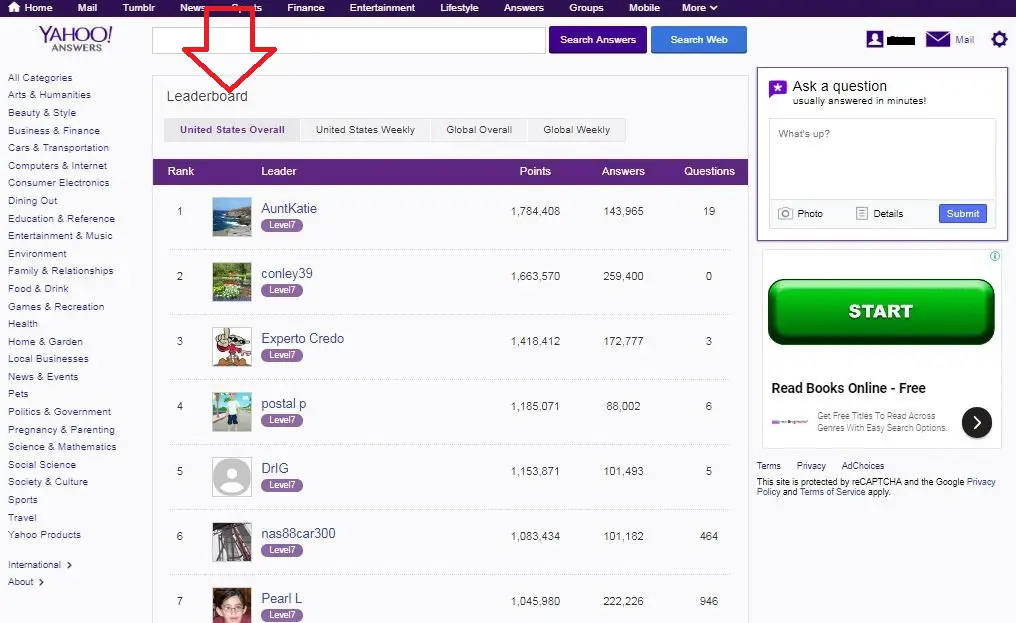1016x623 pixels.
Task: Open Computers & Internet category
Action: [58, 165]
